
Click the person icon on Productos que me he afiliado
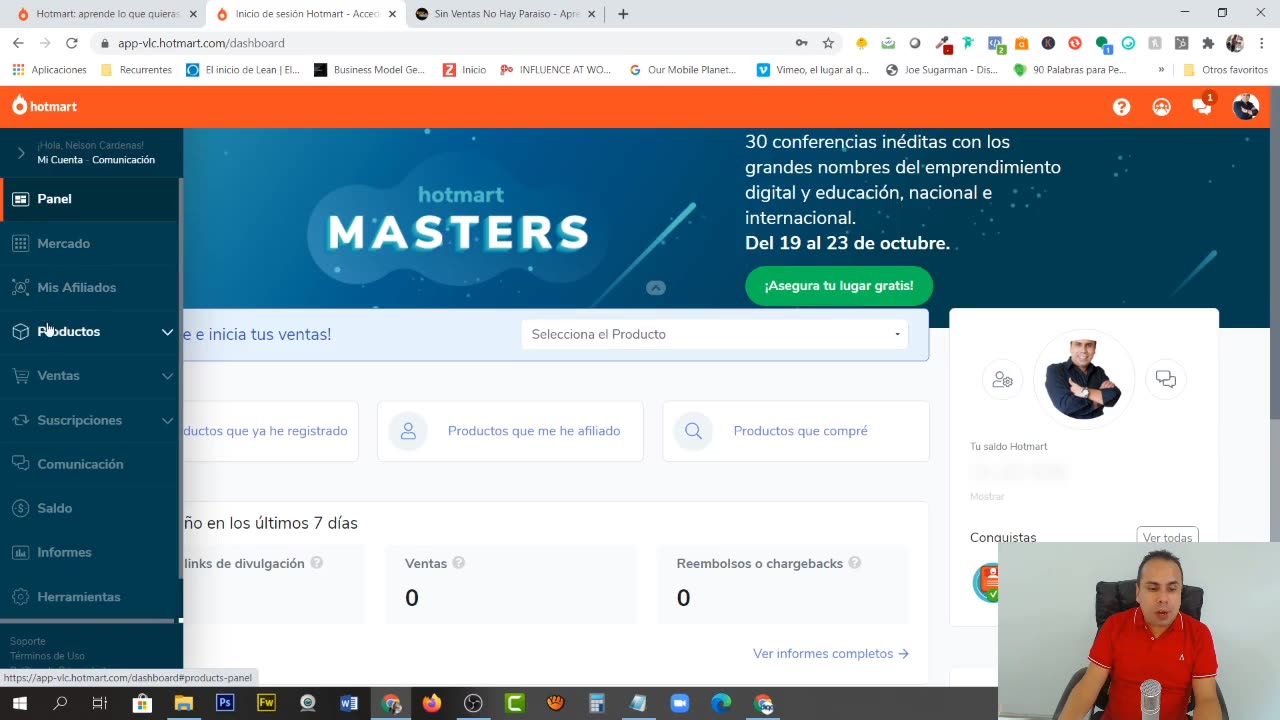coord(408,431)
